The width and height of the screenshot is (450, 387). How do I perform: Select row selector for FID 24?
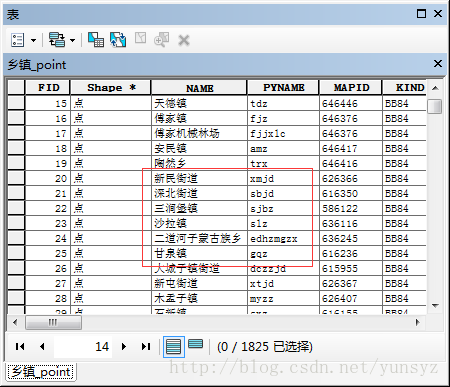coord(16,238)
